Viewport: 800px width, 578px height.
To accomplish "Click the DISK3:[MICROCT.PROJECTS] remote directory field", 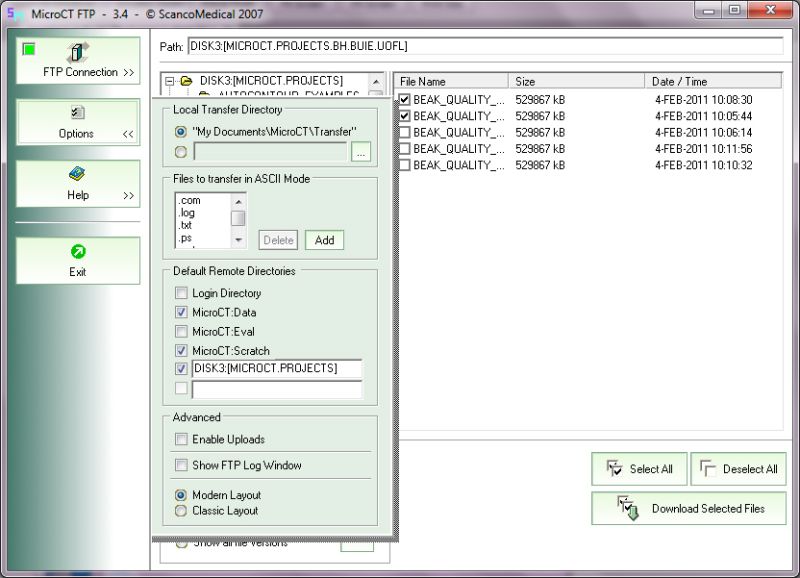I will (277, 368).
